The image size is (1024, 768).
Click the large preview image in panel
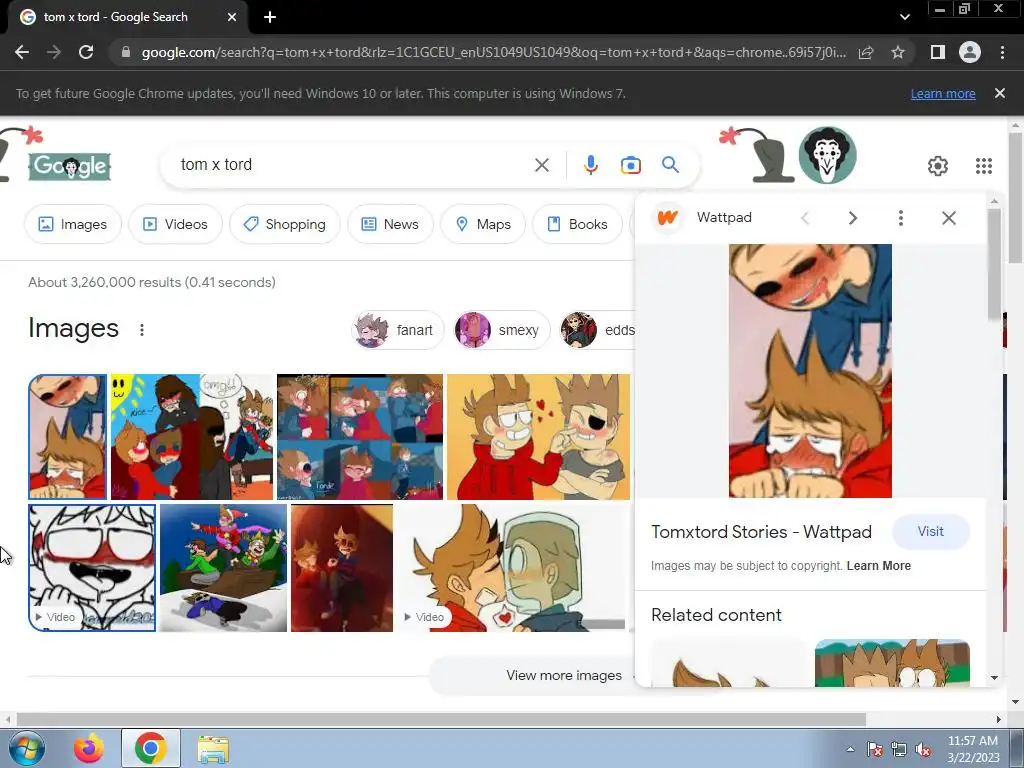[810, 371]
